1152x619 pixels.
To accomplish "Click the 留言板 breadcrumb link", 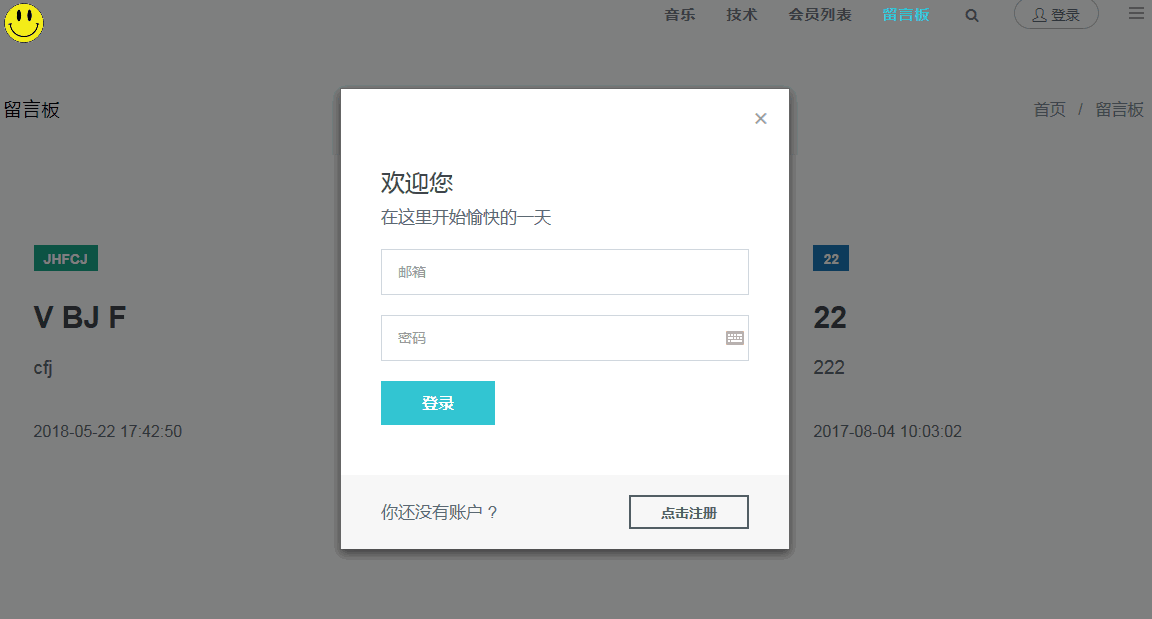I will pyautogui.click(x=1120, y=110).
